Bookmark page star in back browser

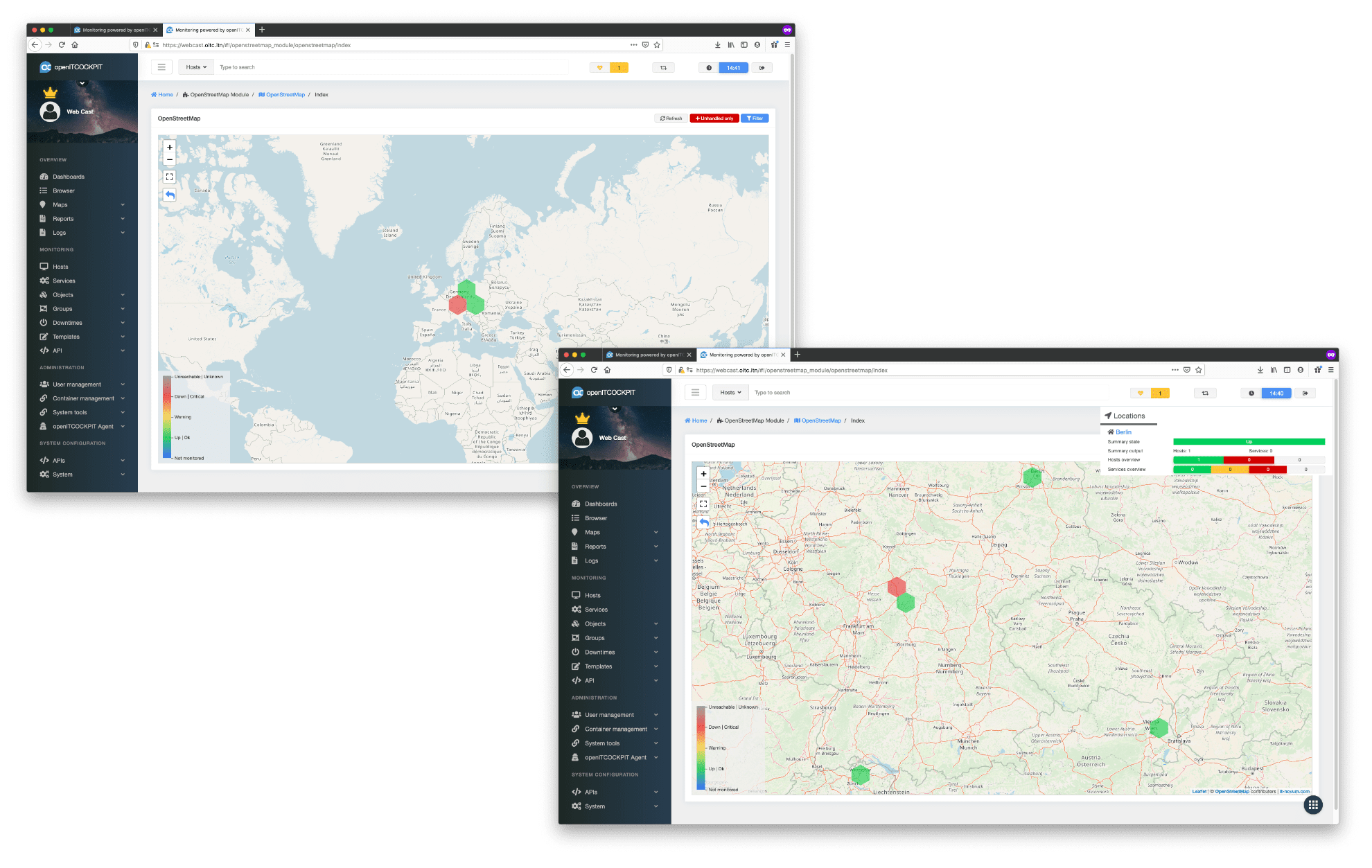click(x=657, y=45)
